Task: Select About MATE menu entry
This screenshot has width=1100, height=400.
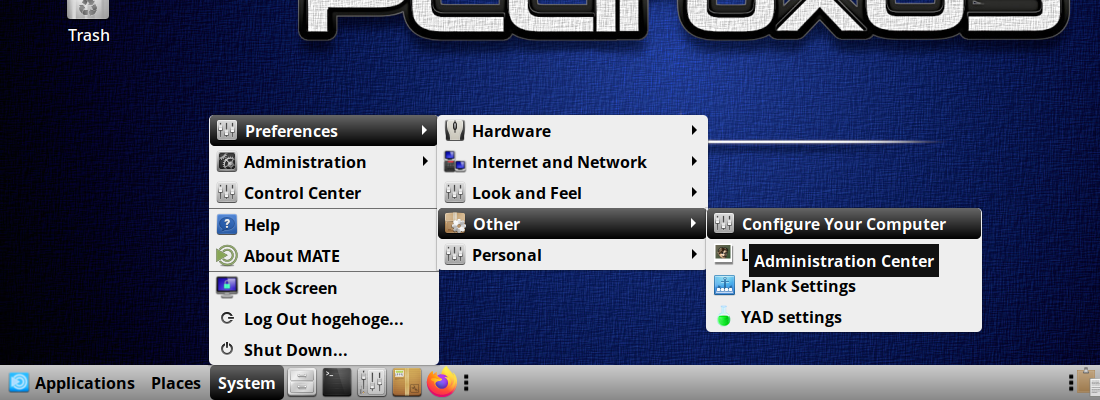Action: (x=323, y=256)
